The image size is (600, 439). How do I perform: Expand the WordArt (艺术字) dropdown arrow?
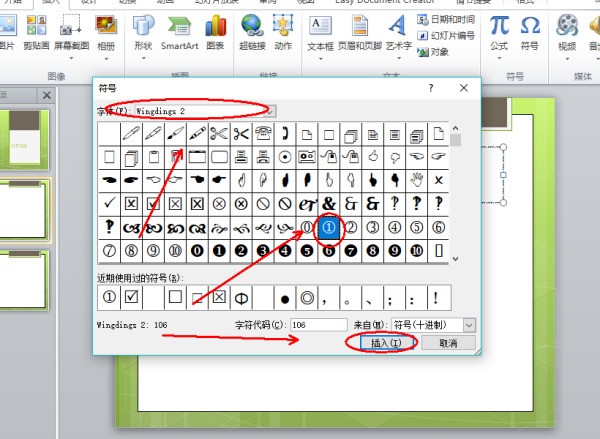tap(398, 59)
